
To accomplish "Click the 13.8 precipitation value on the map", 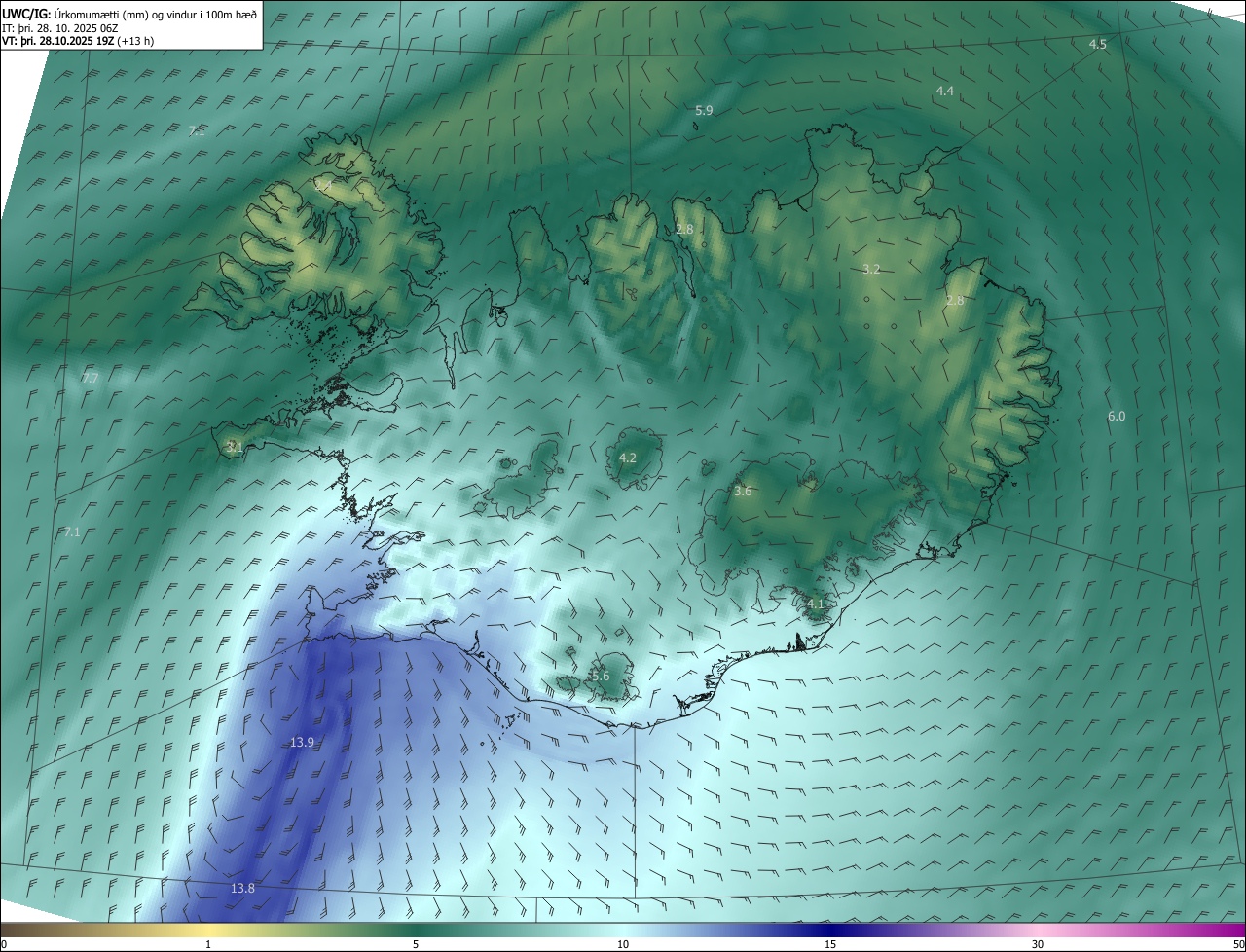I will [242, 888].
